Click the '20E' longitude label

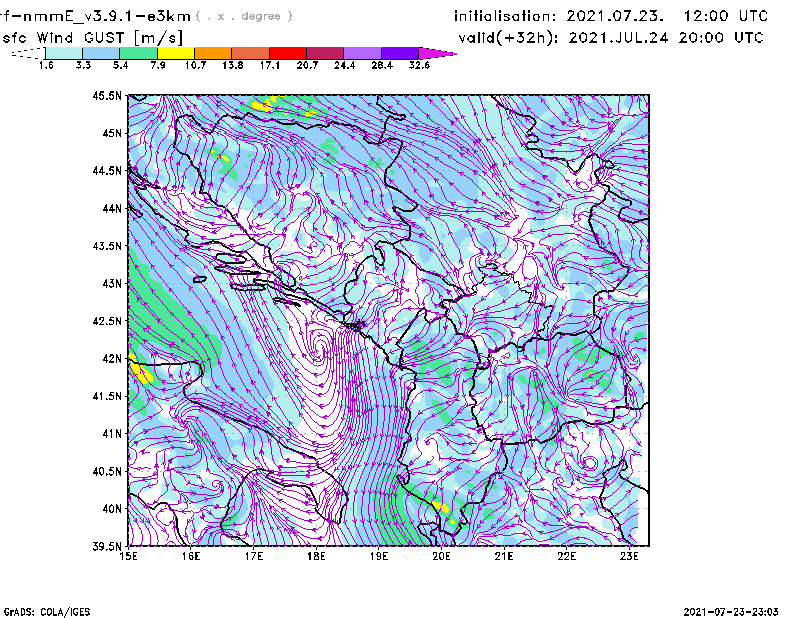click(441, 556)
